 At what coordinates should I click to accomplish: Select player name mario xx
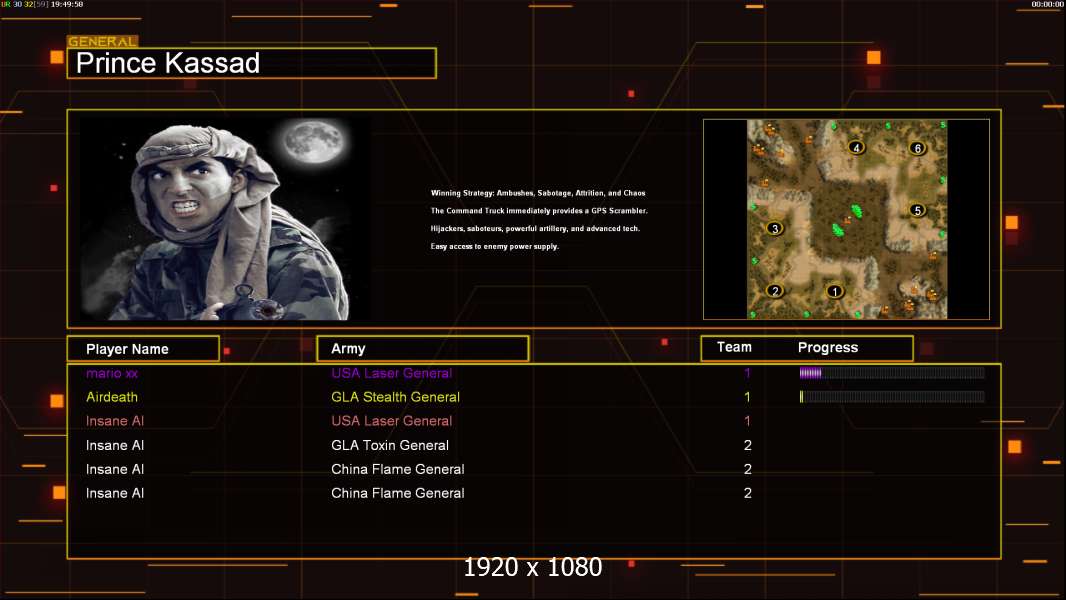tap(112, 373)
